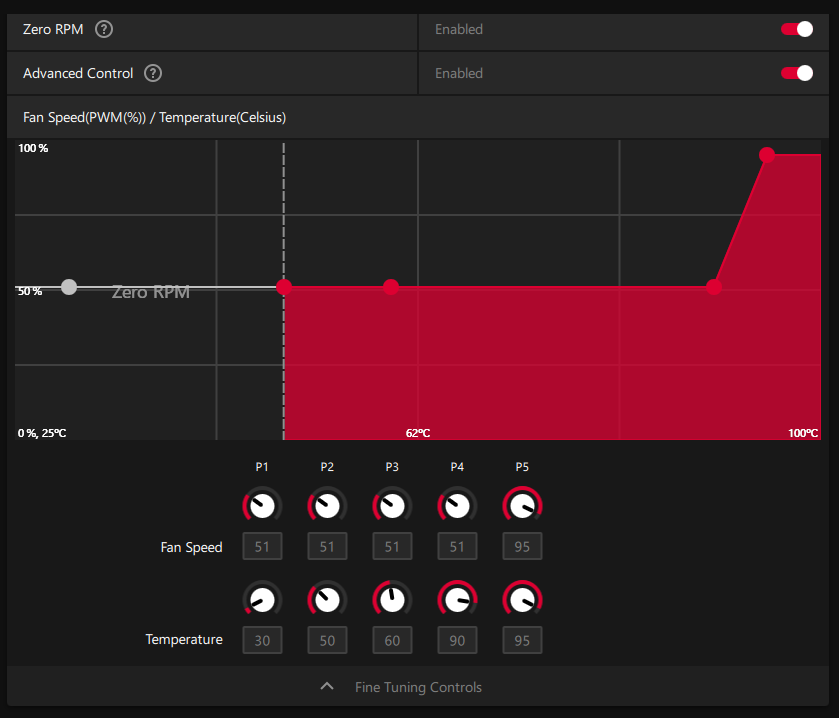Select the second red curve point at 50%
The height and width of the screenshot is (718, 839).
(x=391, y=287)
